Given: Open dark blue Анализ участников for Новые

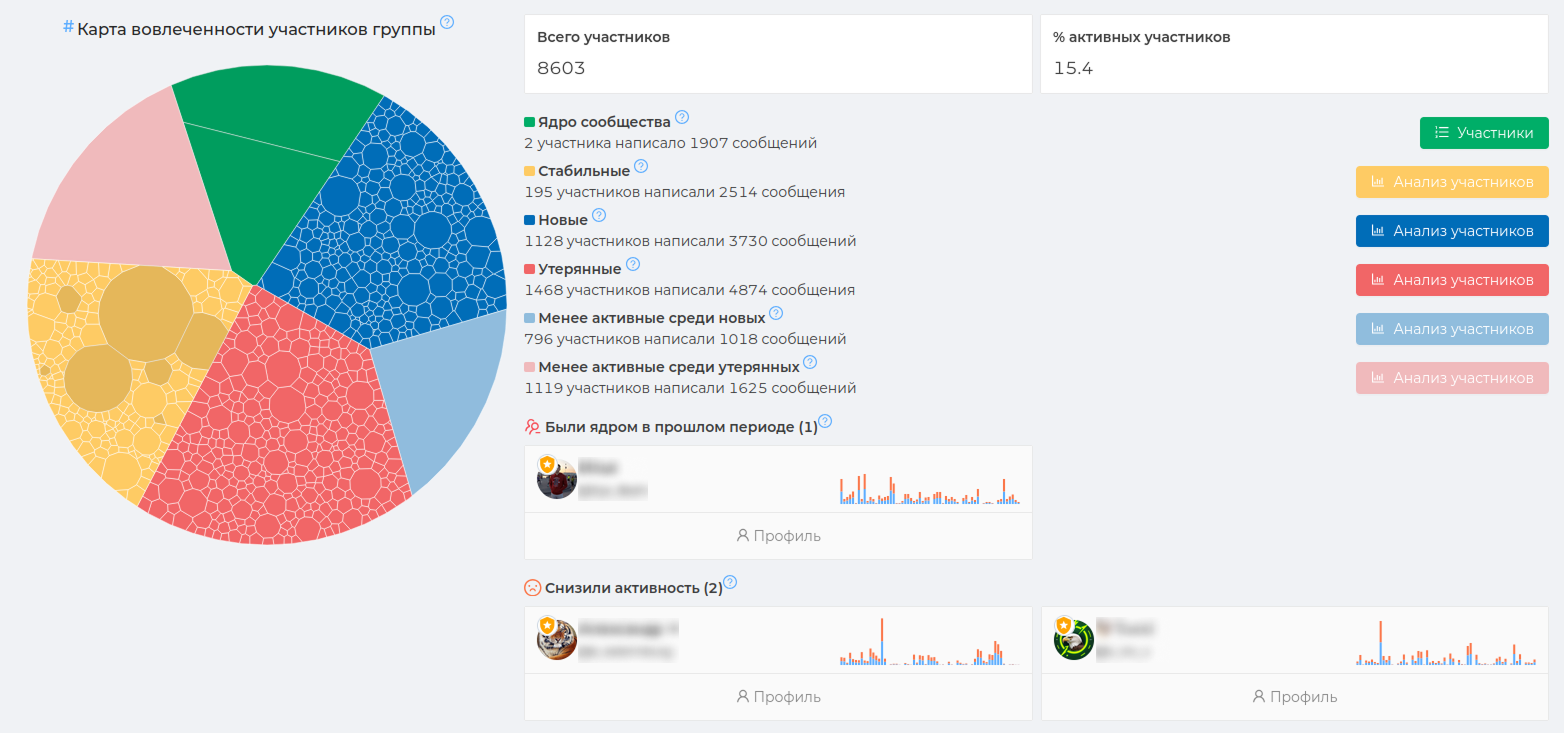Looking at the screenshot, I should 1452,231.
